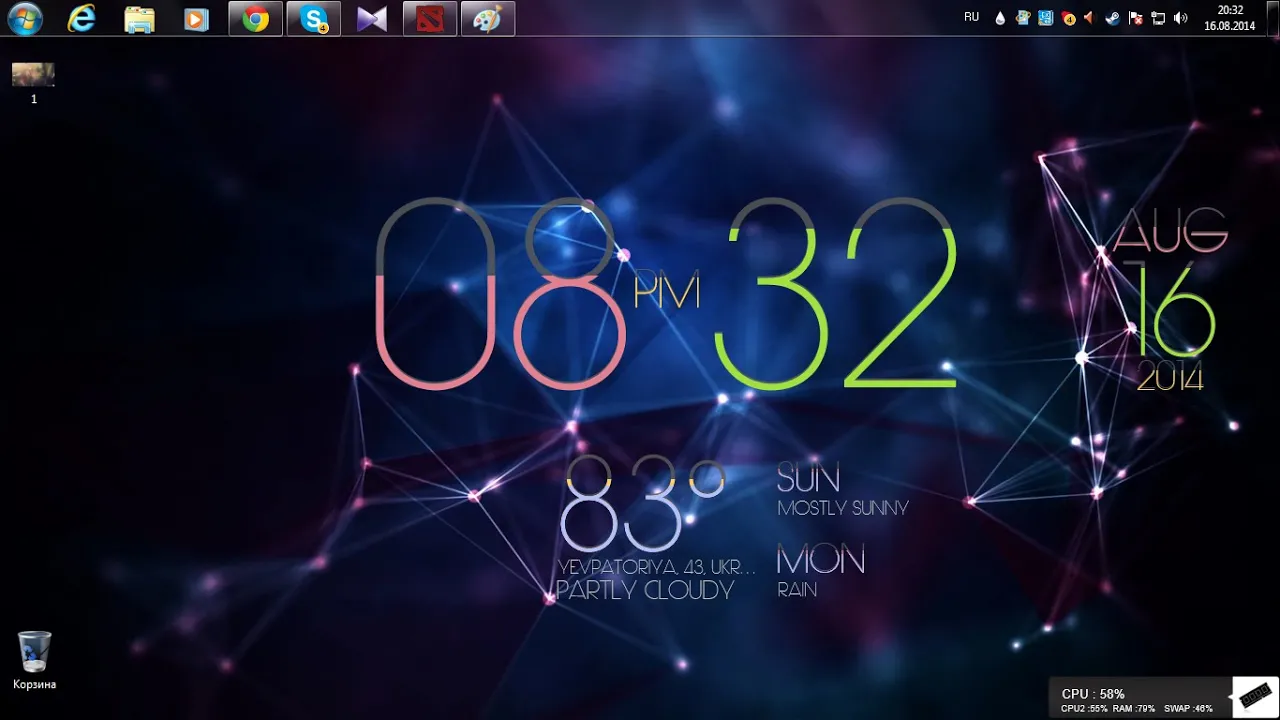1280x720 pixels.
Task: Click the orange speaker-shaped tray icon
Action: coord(1090,18)
